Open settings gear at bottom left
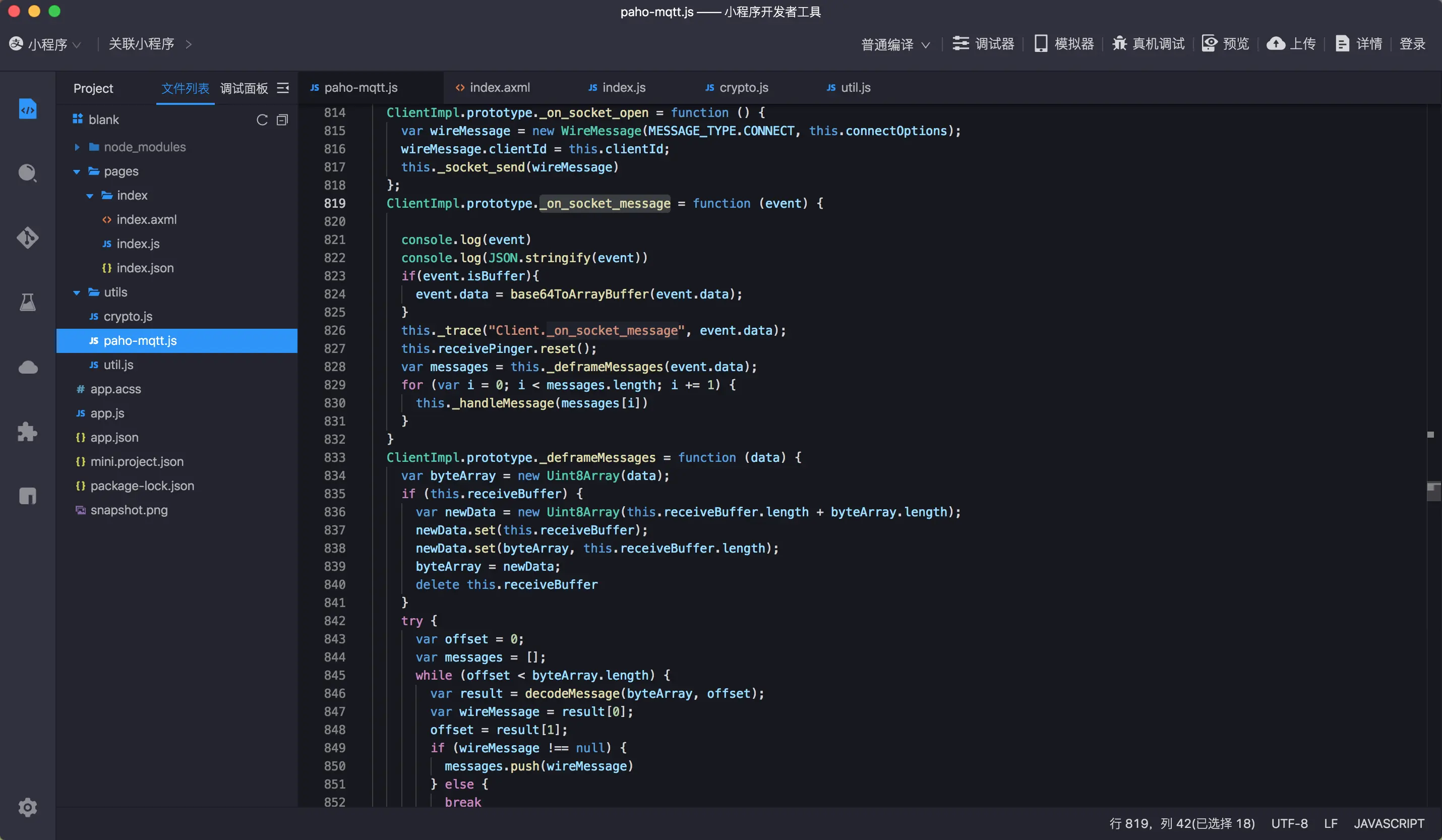Screen dimensions: 1442x840 click(x=27, y=807)
